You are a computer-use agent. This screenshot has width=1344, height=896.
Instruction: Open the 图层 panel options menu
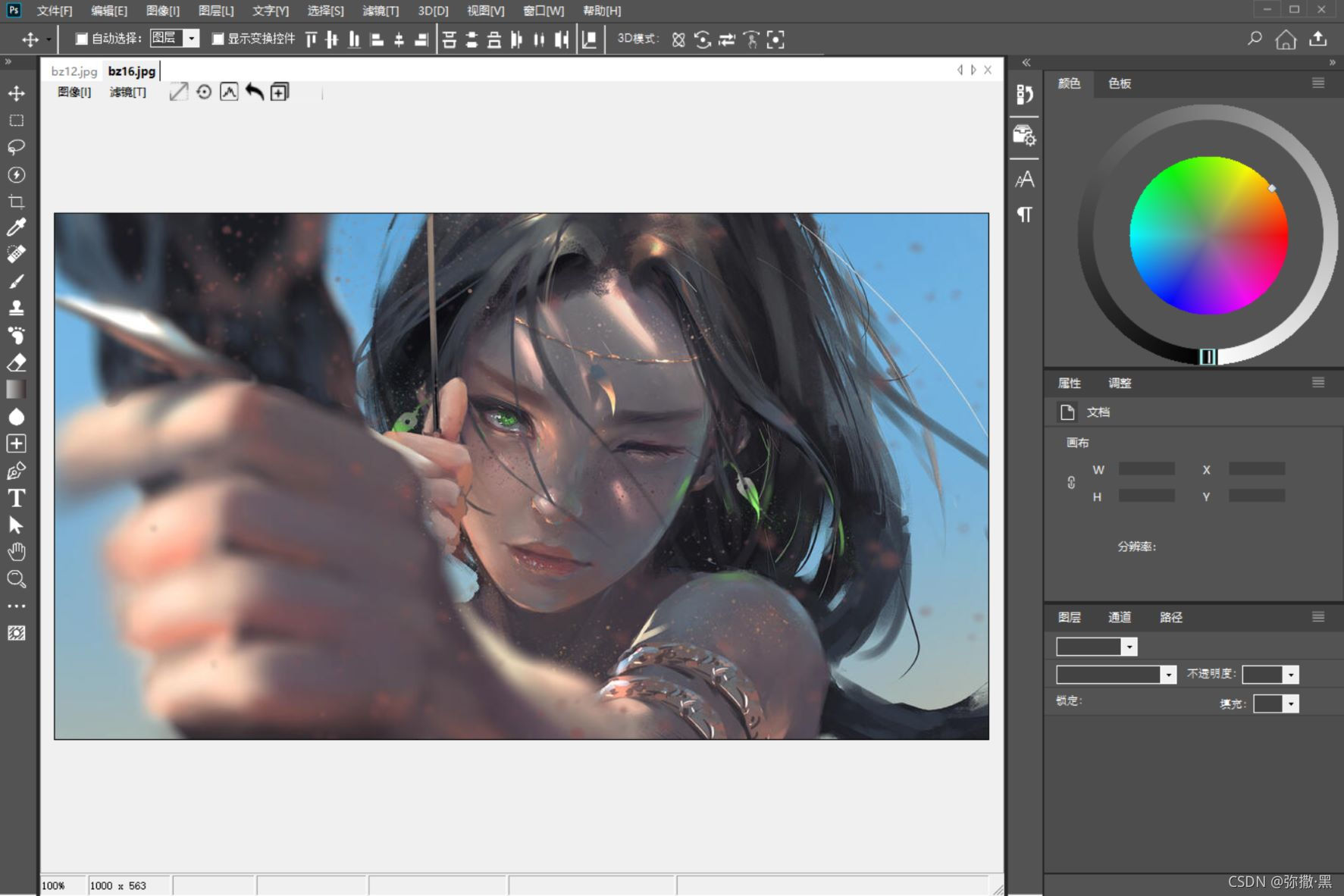pyautogui.click(x=1318, y=616)
